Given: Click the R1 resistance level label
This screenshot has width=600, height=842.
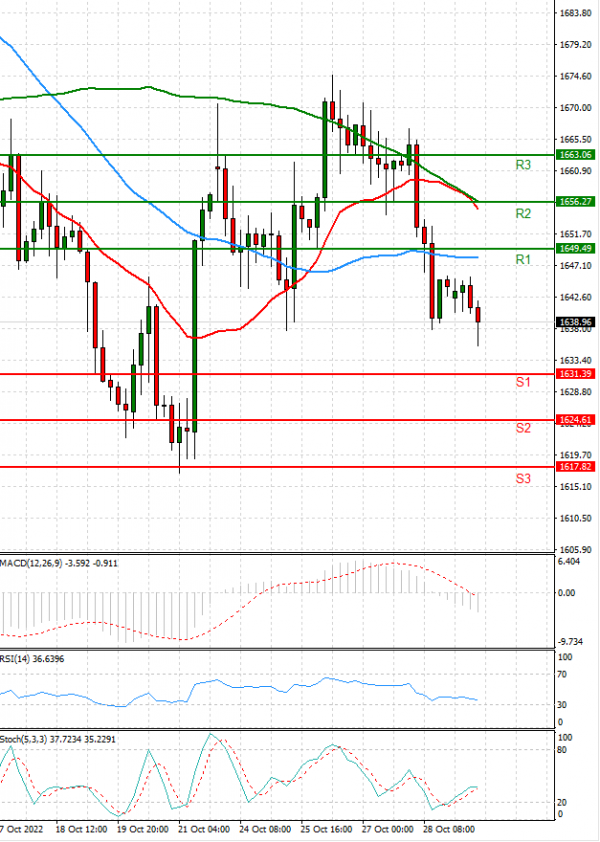Looking at the screenshot, I should (523, 259).
